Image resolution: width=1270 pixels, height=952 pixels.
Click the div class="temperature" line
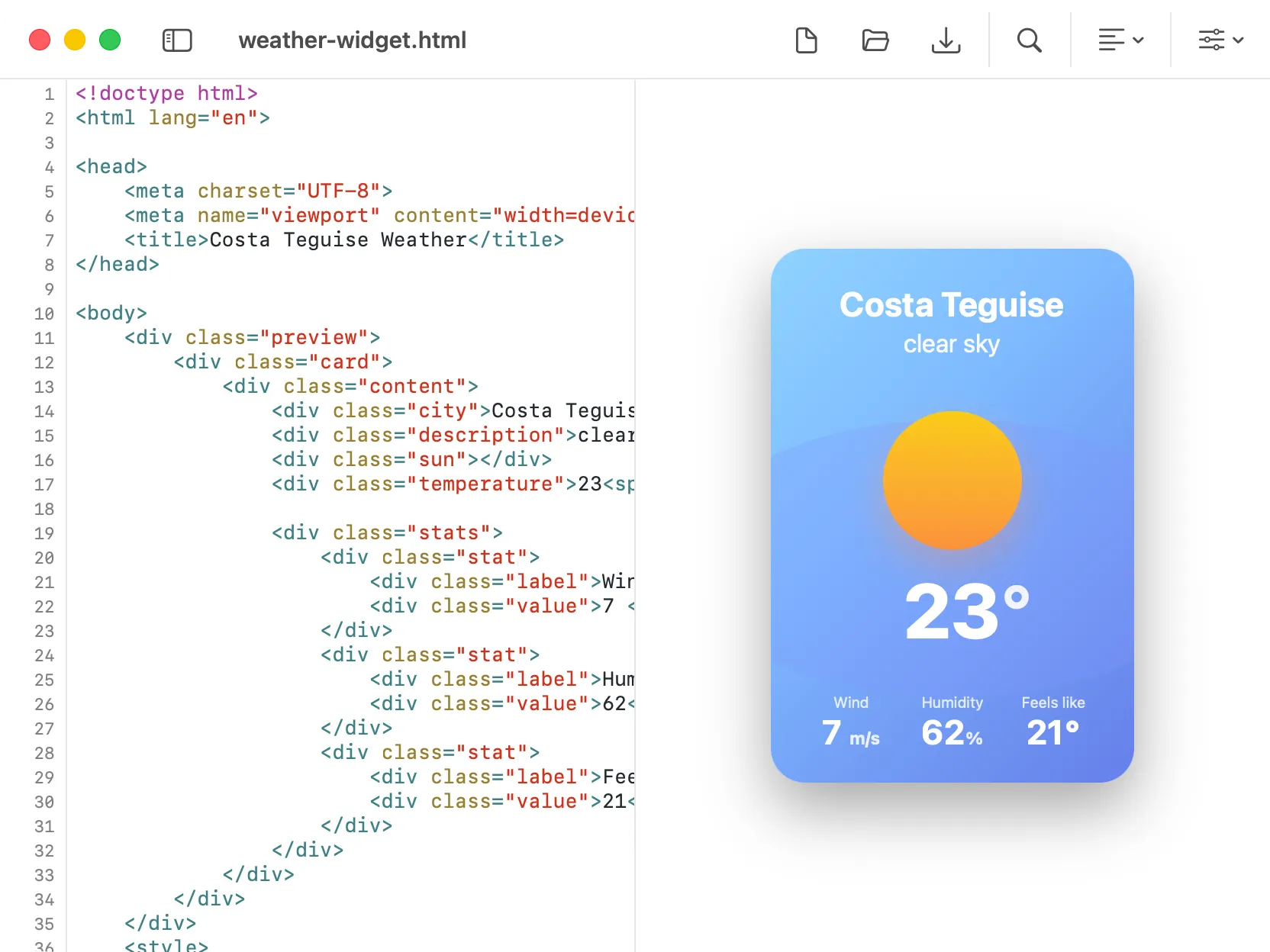[453, 484]
